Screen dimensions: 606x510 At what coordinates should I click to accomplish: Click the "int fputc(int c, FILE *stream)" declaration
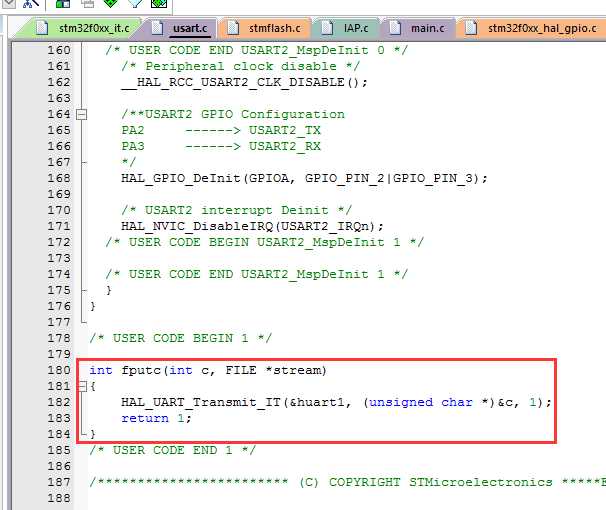[208, 370]
